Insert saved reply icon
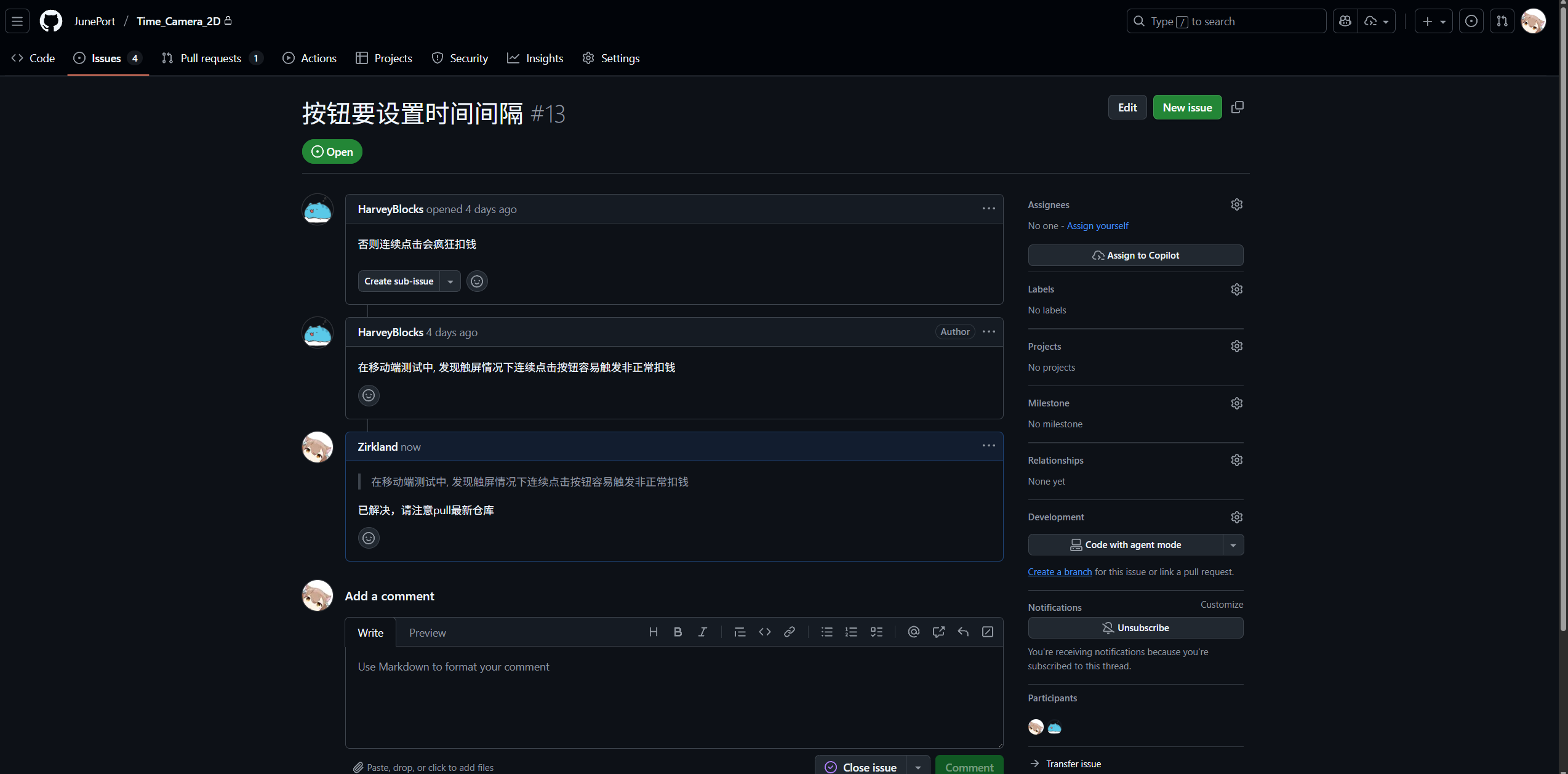The height and width of the screenshot is (774, 1568). 963,632
